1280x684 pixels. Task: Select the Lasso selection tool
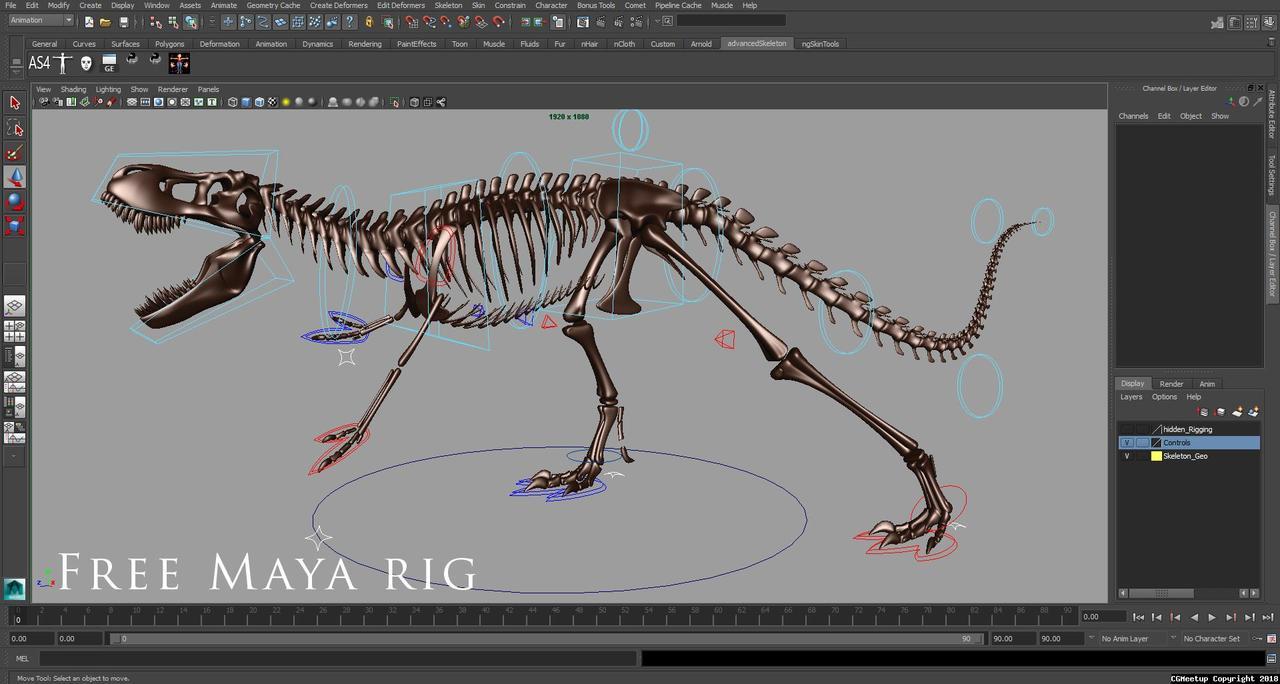pyautogui.click(x=15, y=128)
